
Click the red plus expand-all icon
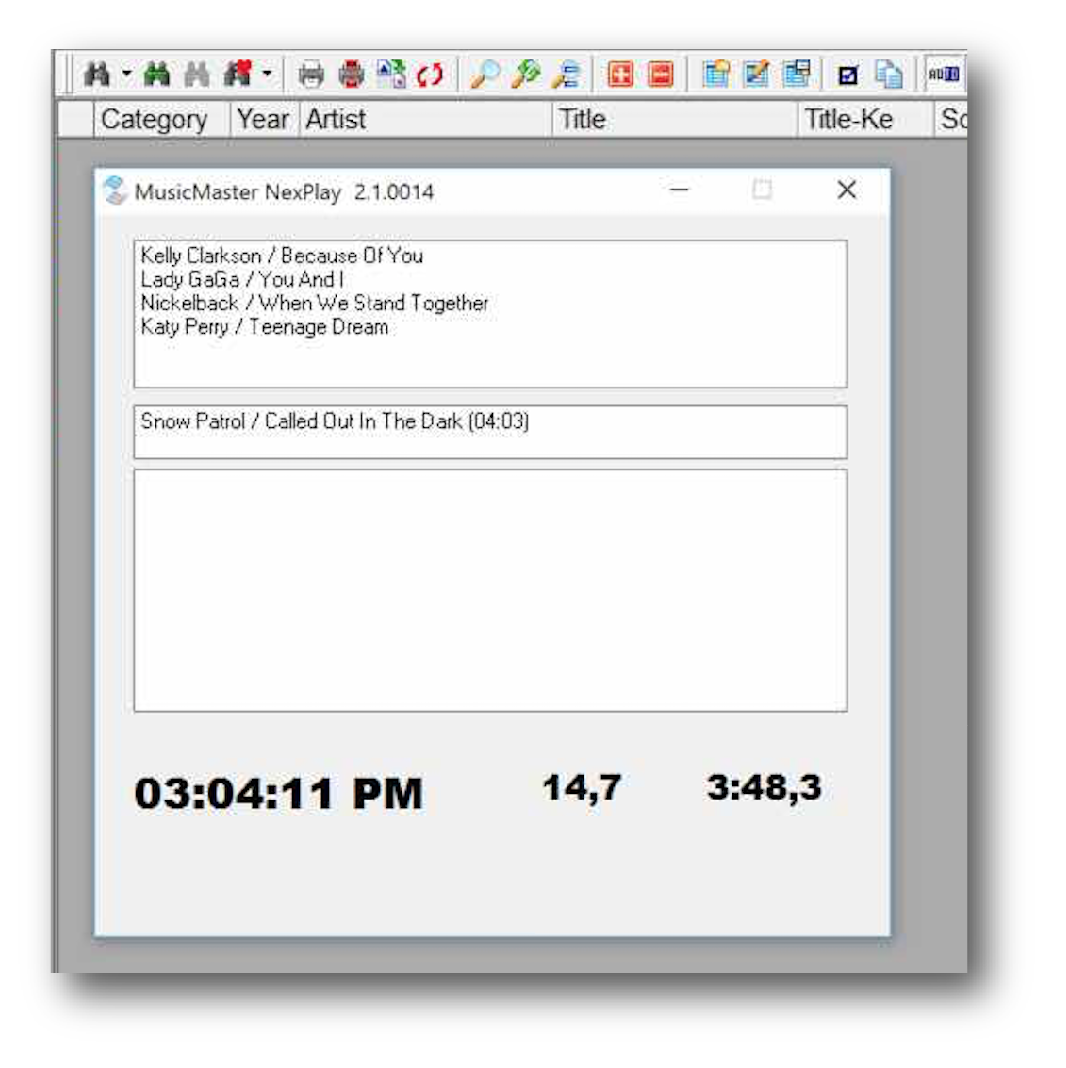(621, 74)
